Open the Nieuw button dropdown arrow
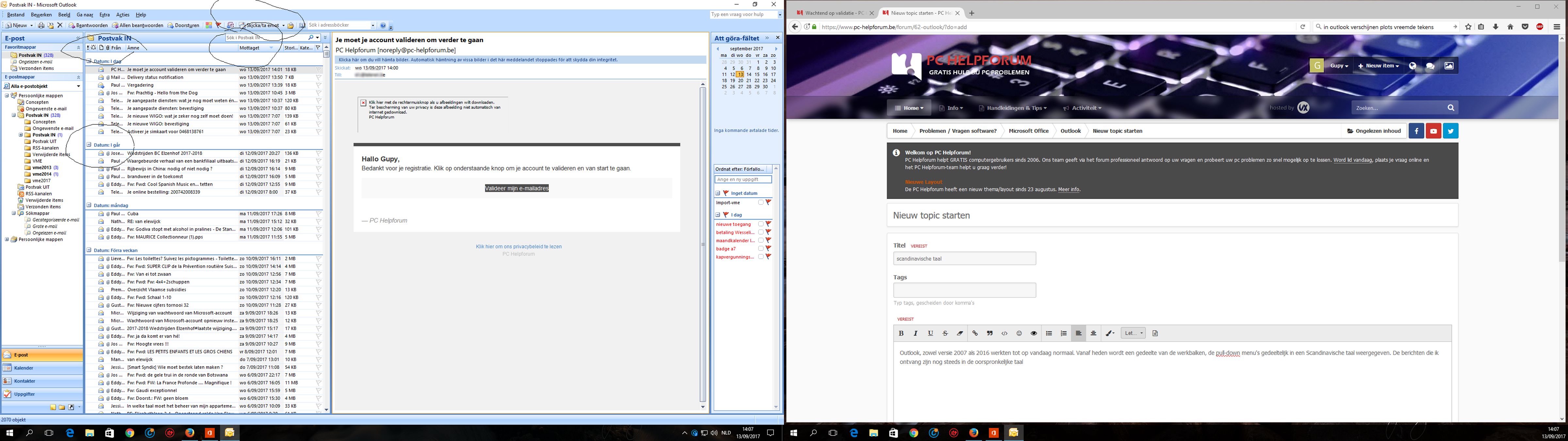This screenshot has height=441, width=1568. (x=31, y=25)
